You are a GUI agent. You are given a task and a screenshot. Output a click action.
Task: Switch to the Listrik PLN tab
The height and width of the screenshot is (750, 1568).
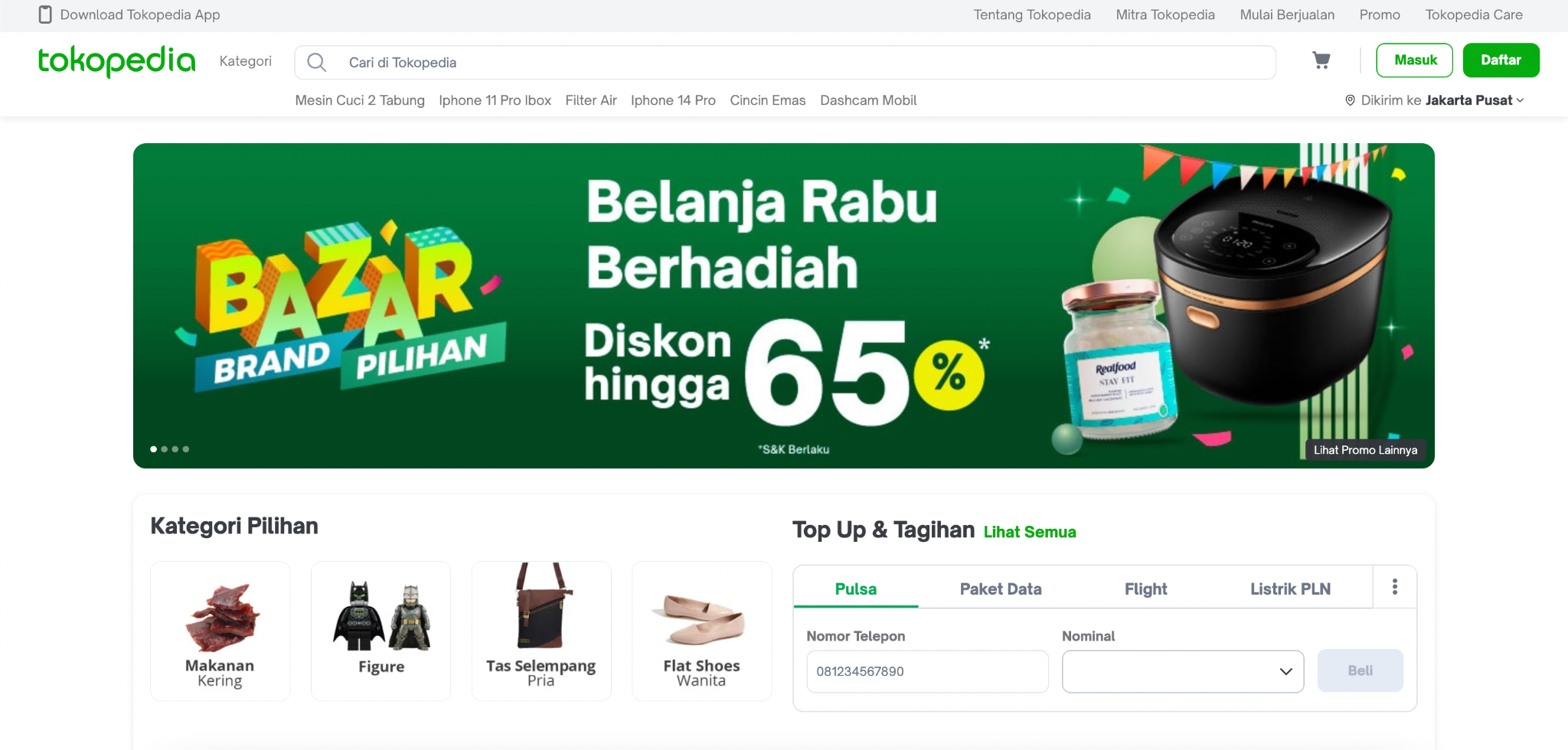click(x=1290, y=589)
